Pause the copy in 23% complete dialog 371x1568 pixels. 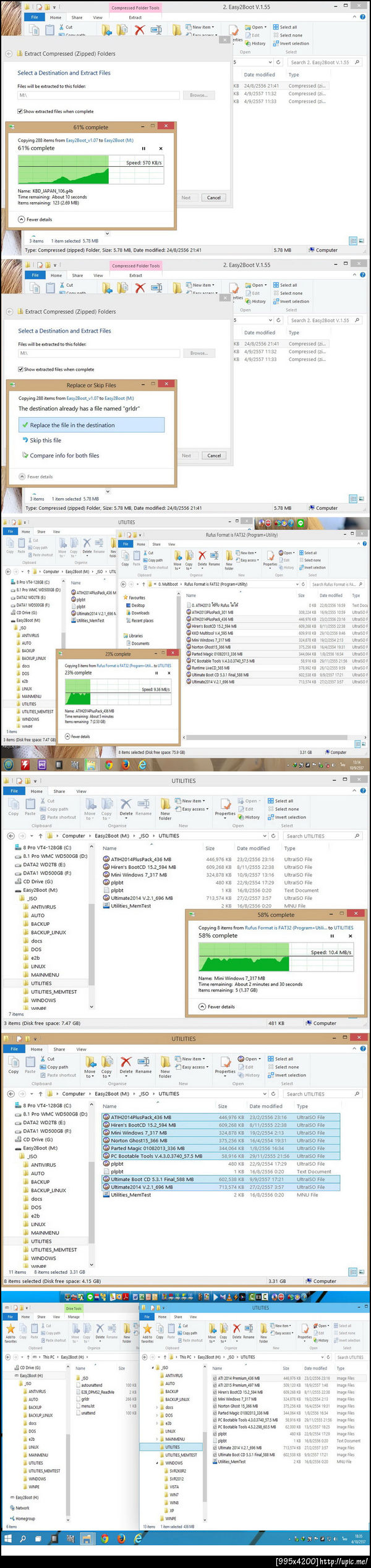pyautogui.click(x=156, y=672)
